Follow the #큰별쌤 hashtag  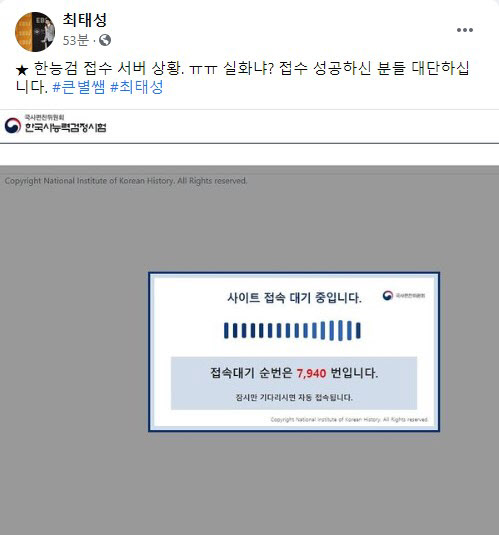click(79, 87)
